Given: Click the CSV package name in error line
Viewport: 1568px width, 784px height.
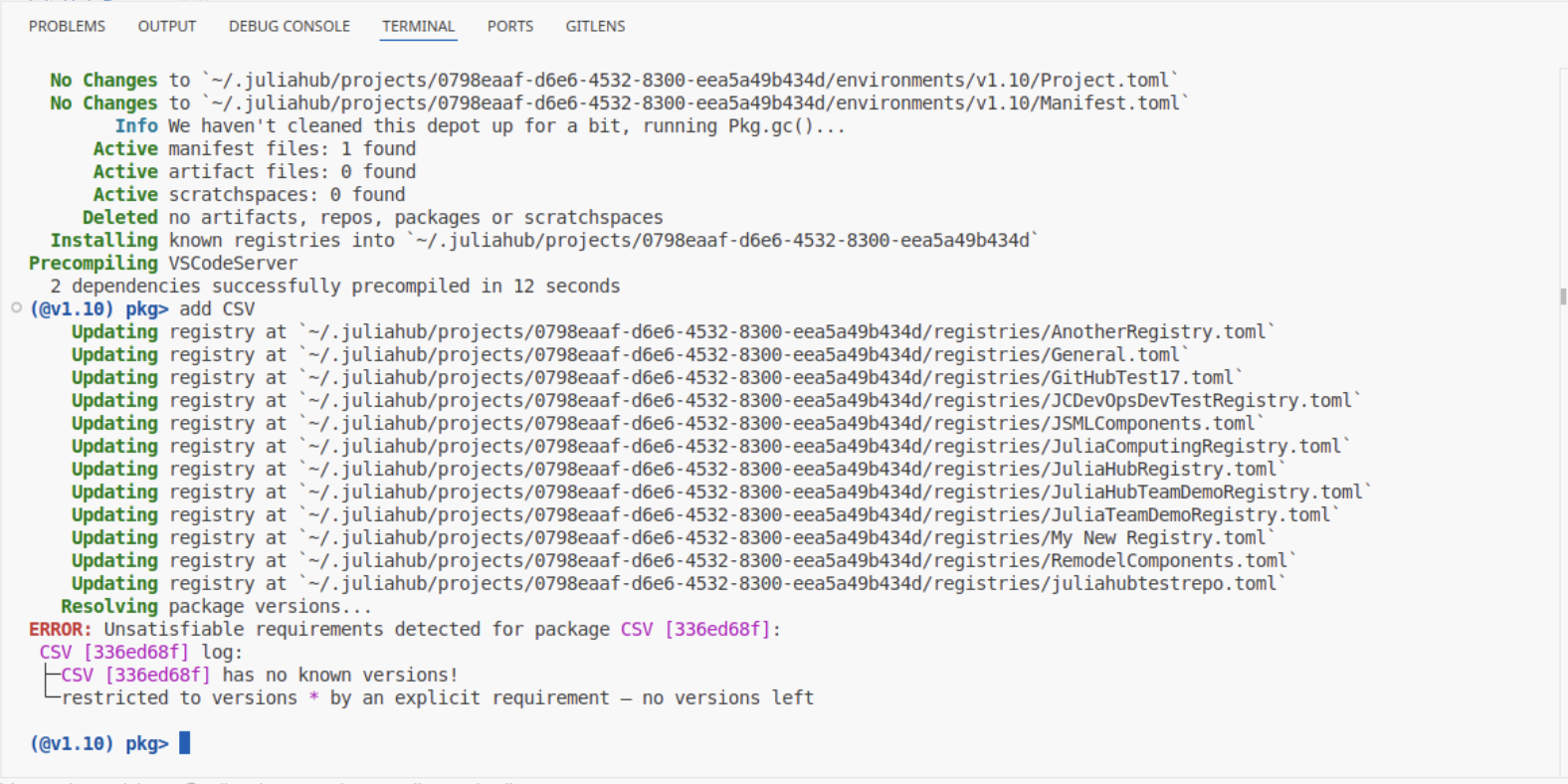Looking at the screenshot, I should [x=636, y=629].
